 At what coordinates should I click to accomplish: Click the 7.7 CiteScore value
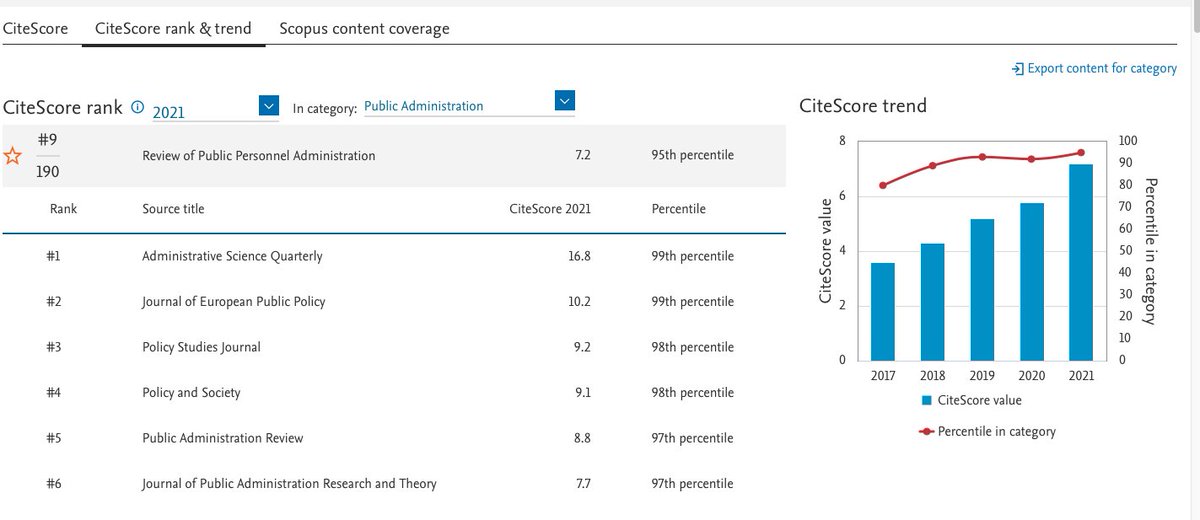pyautogui.click(x=582, y=484)
